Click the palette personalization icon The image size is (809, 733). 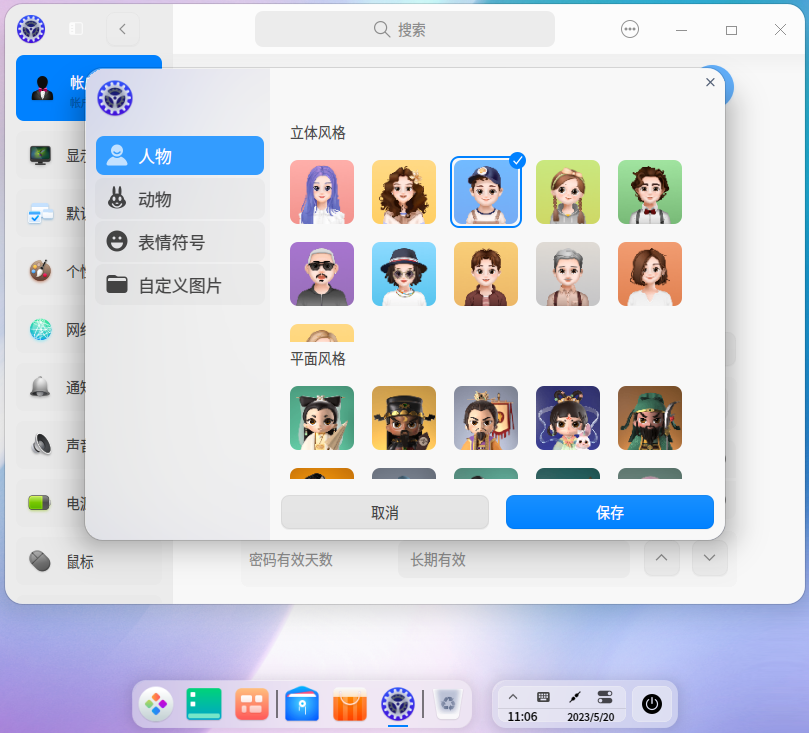[40, 271]
